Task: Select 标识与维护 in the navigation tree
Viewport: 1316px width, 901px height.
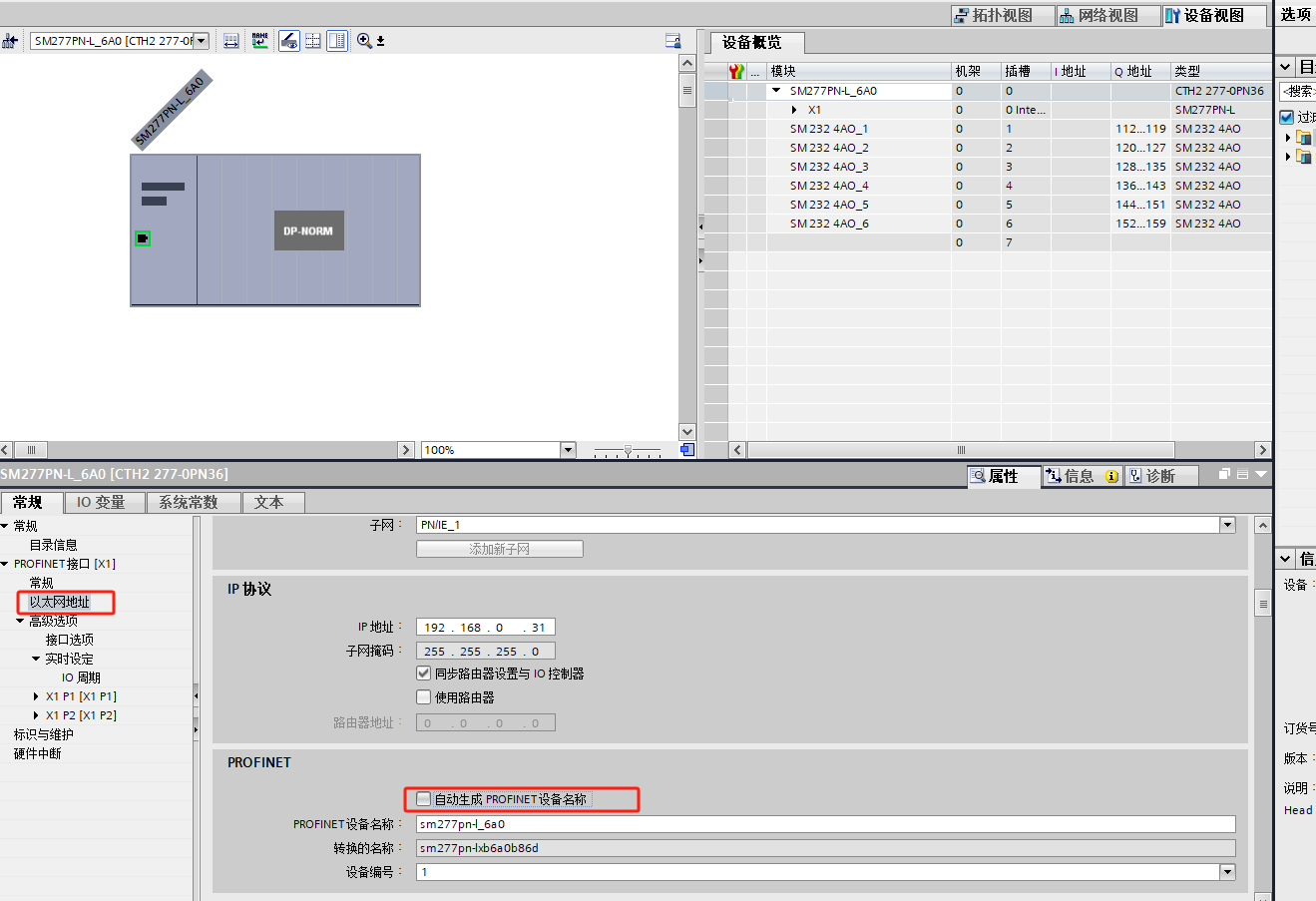Action: click(x=44, y=734)
